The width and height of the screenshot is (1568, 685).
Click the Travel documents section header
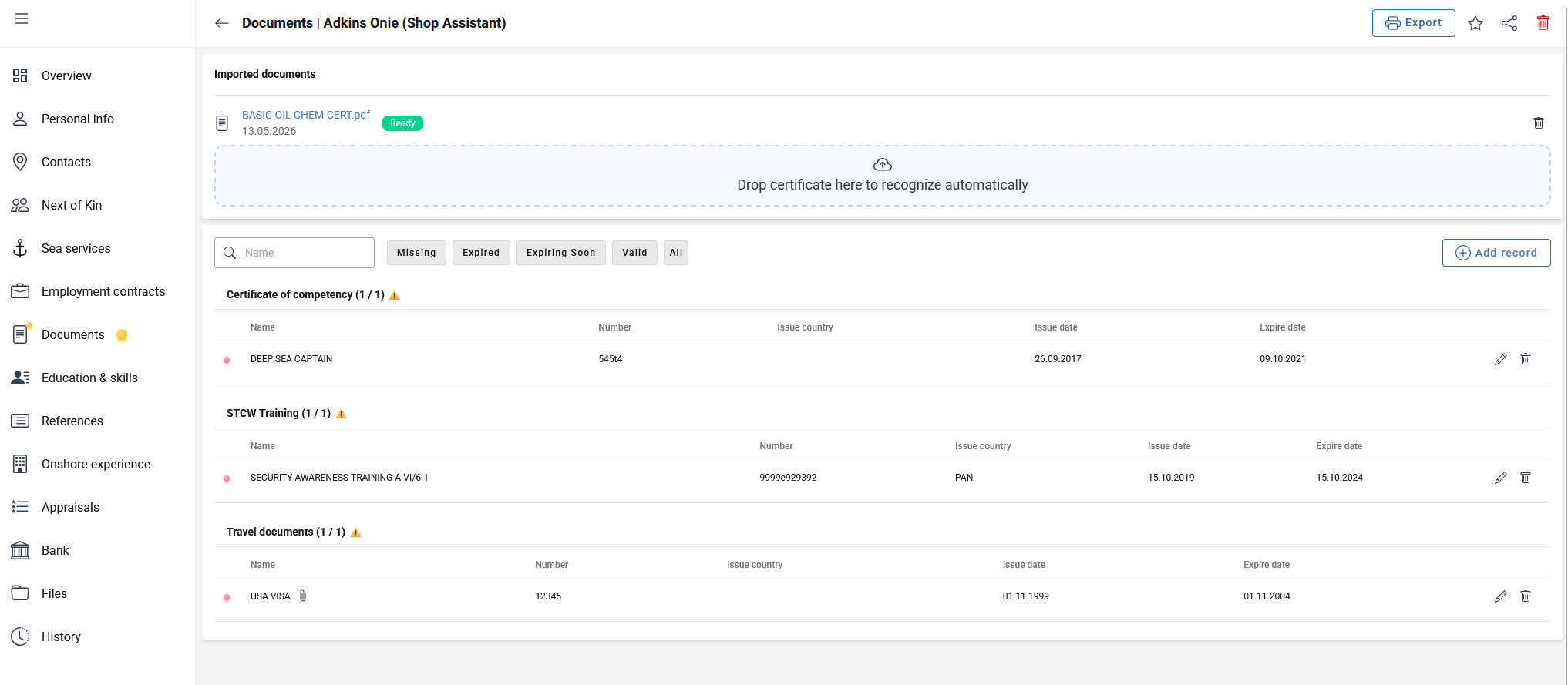286,532
